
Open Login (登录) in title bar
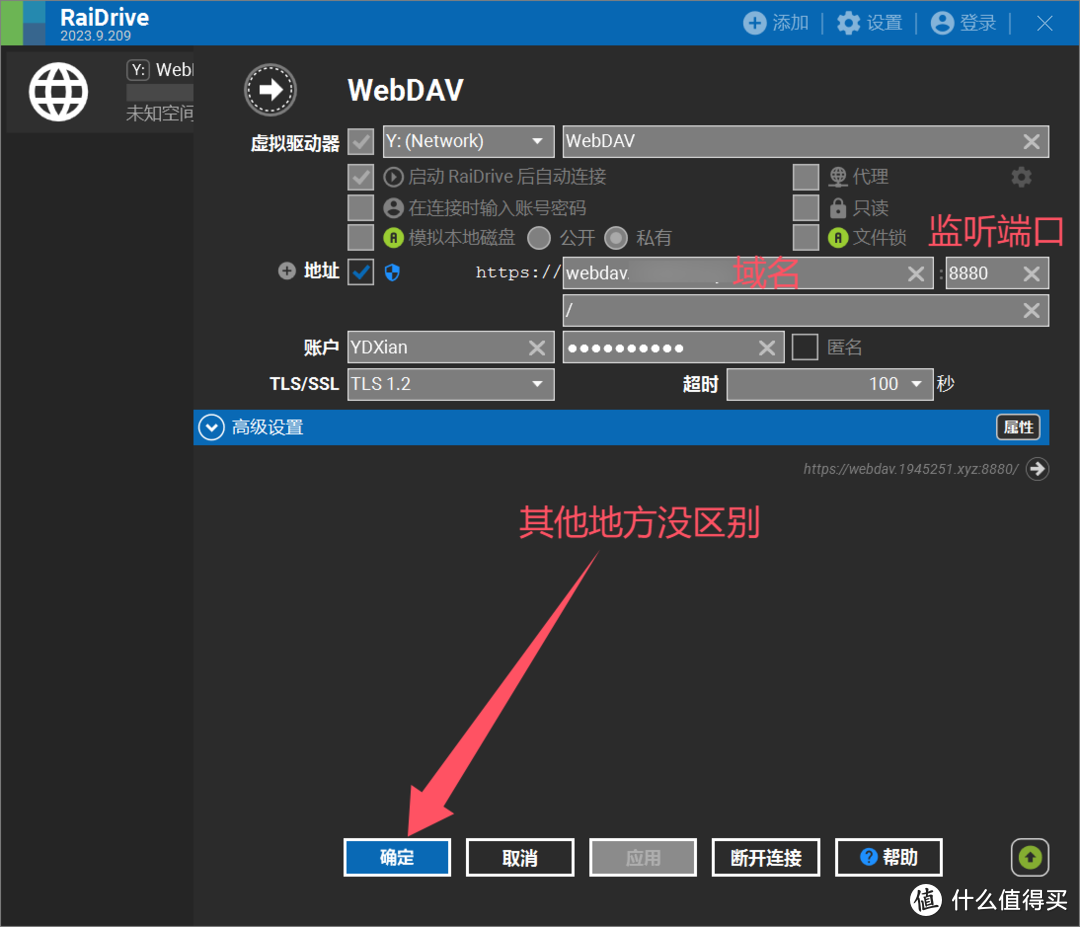click(964, 23)
